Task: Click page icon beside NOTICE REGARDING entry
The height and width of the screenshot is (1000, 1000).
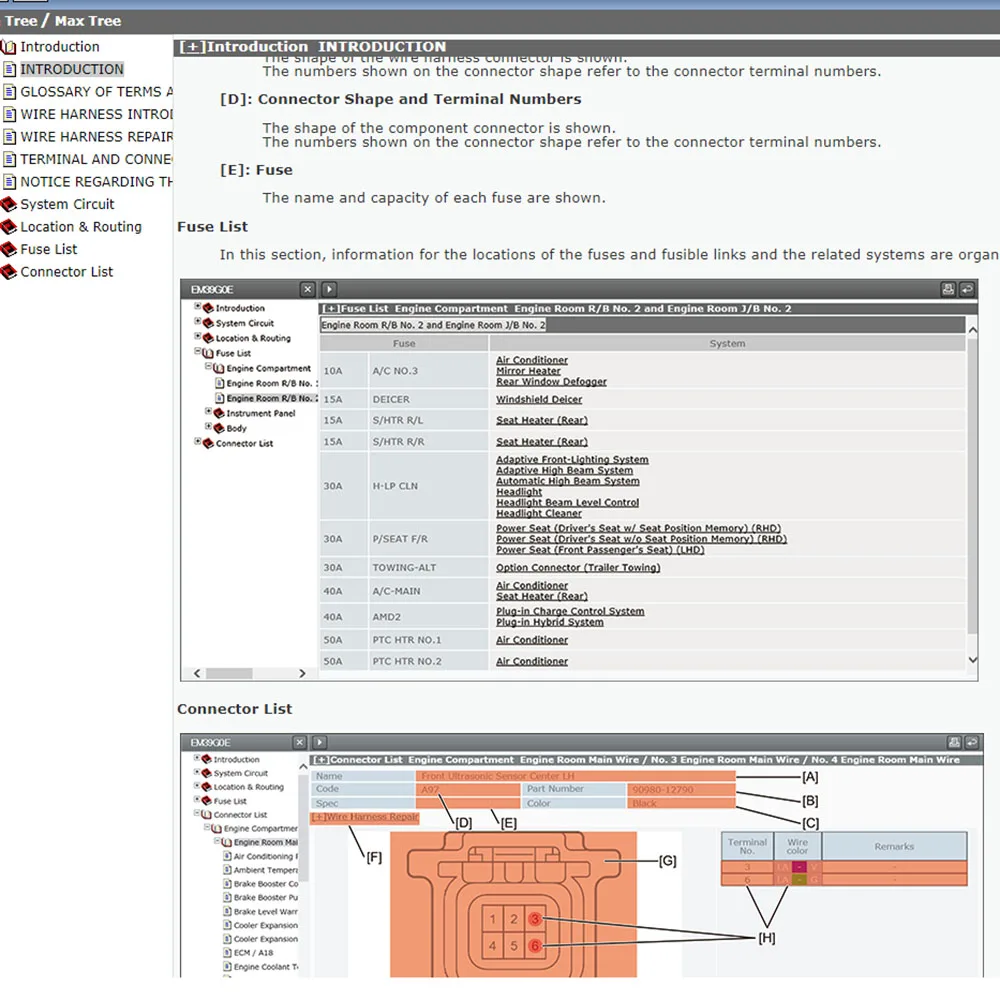Action: (x=10, y=182)
